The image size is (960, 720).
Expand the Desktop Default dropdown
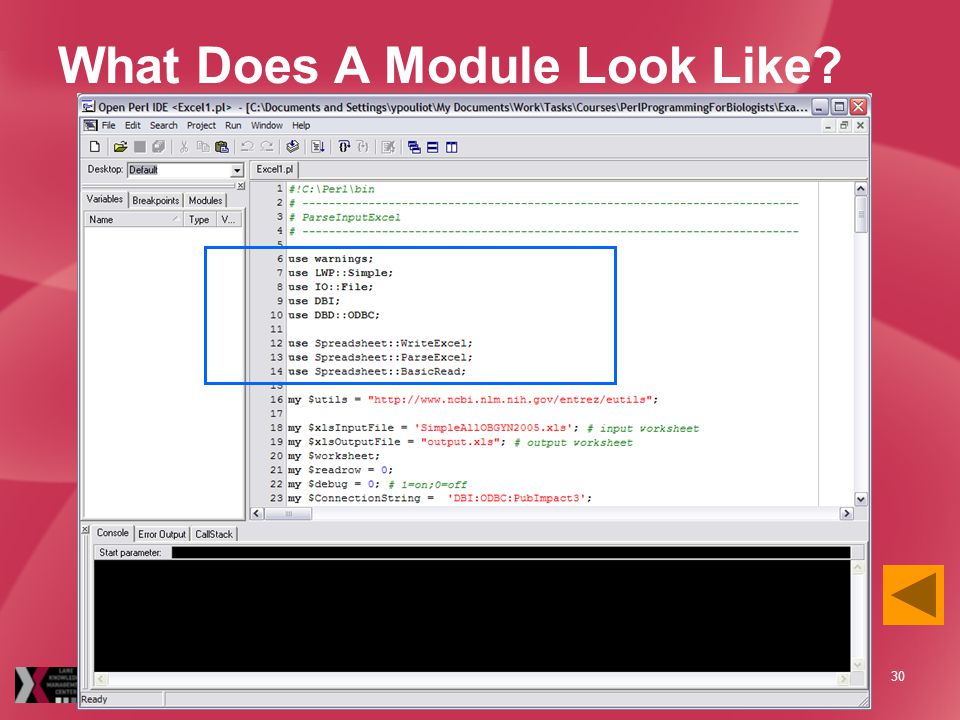[x=237, y=170]
